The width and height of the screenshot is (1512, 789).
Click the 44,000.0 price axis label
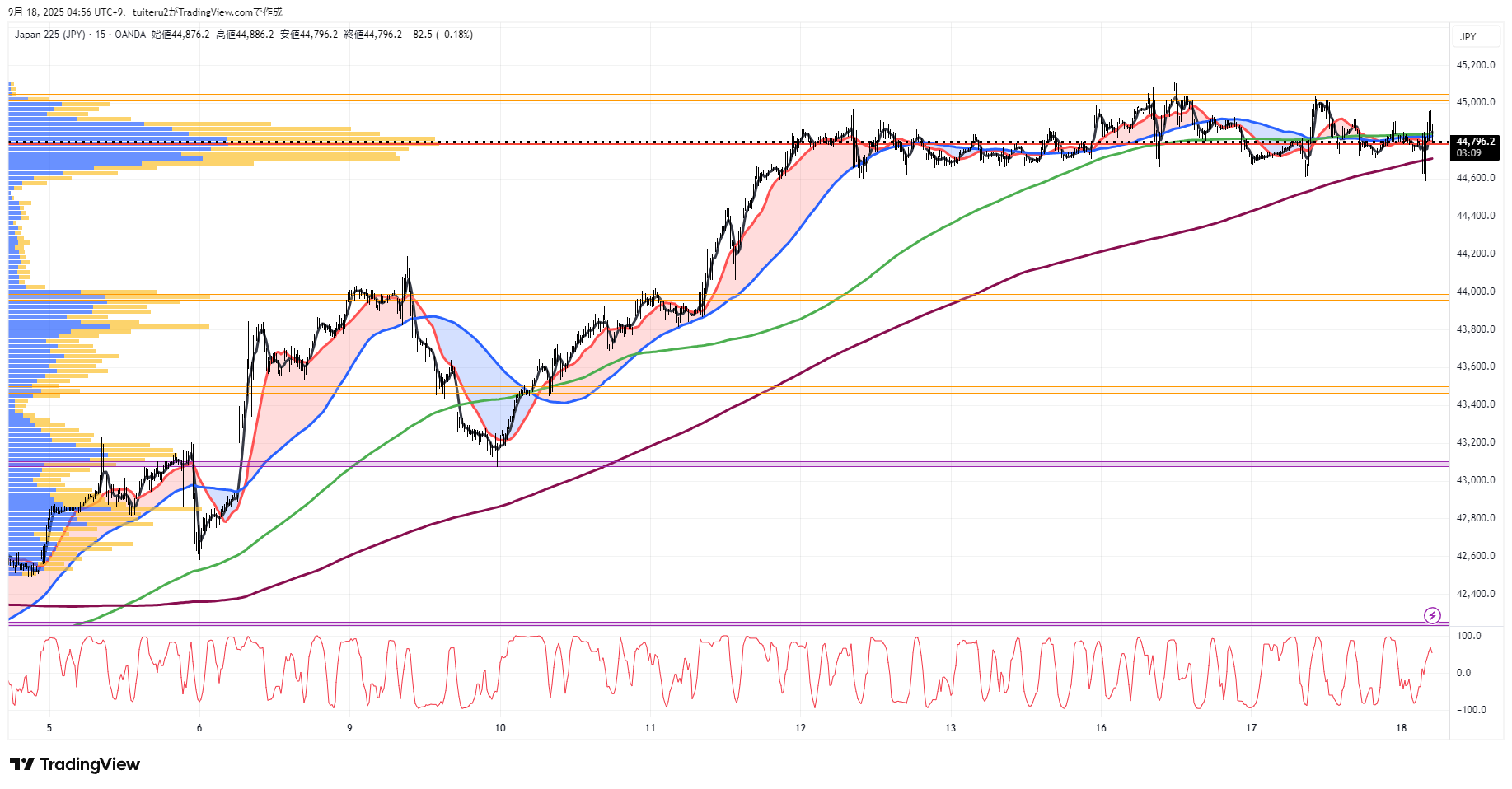1476,292
